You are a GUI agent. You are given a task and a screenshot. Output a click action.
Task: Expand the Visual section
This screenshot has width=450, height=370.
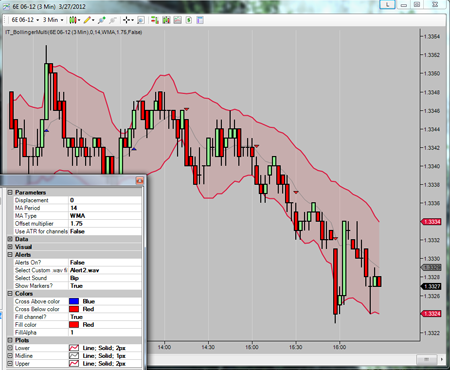[x=10, y=247]
